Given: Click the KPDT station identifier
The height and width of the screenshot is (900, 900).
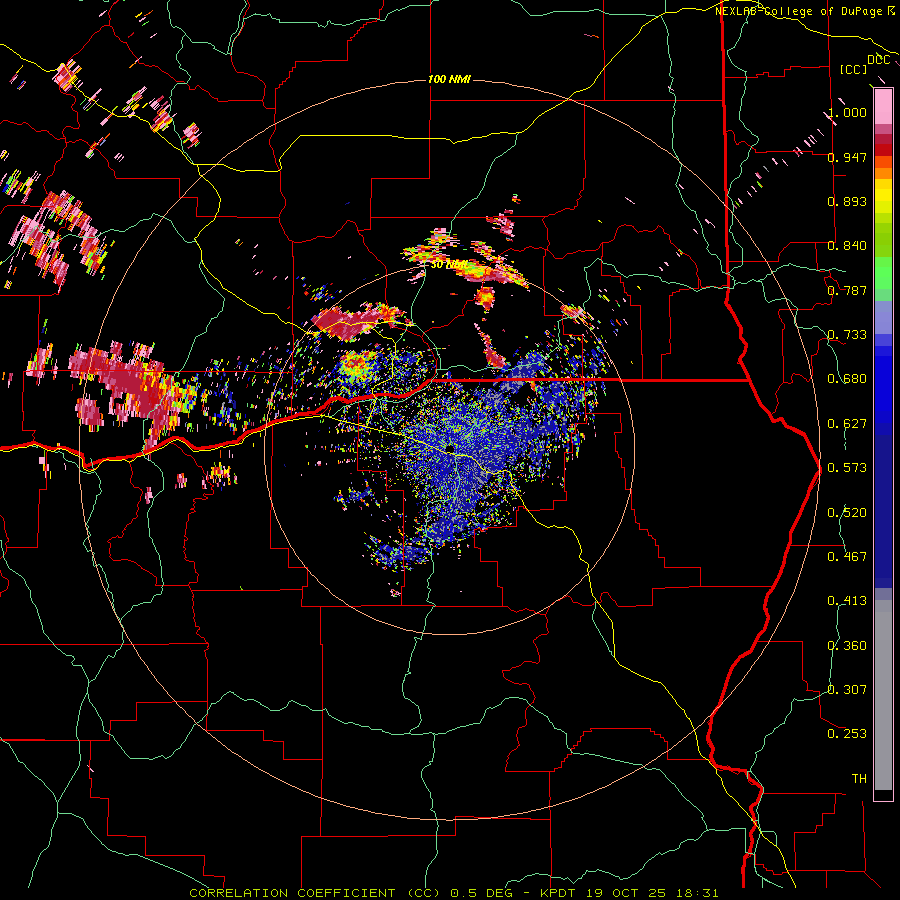Looking at the screenshot, I should tap(560, 893).
